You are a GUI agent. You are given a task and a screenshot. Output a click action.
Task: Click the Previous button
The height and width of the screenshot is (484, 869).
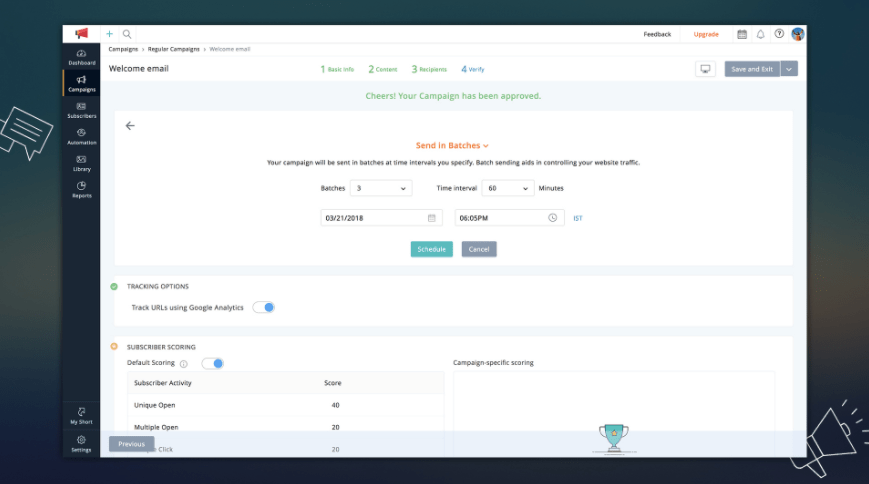coord(131,444)
